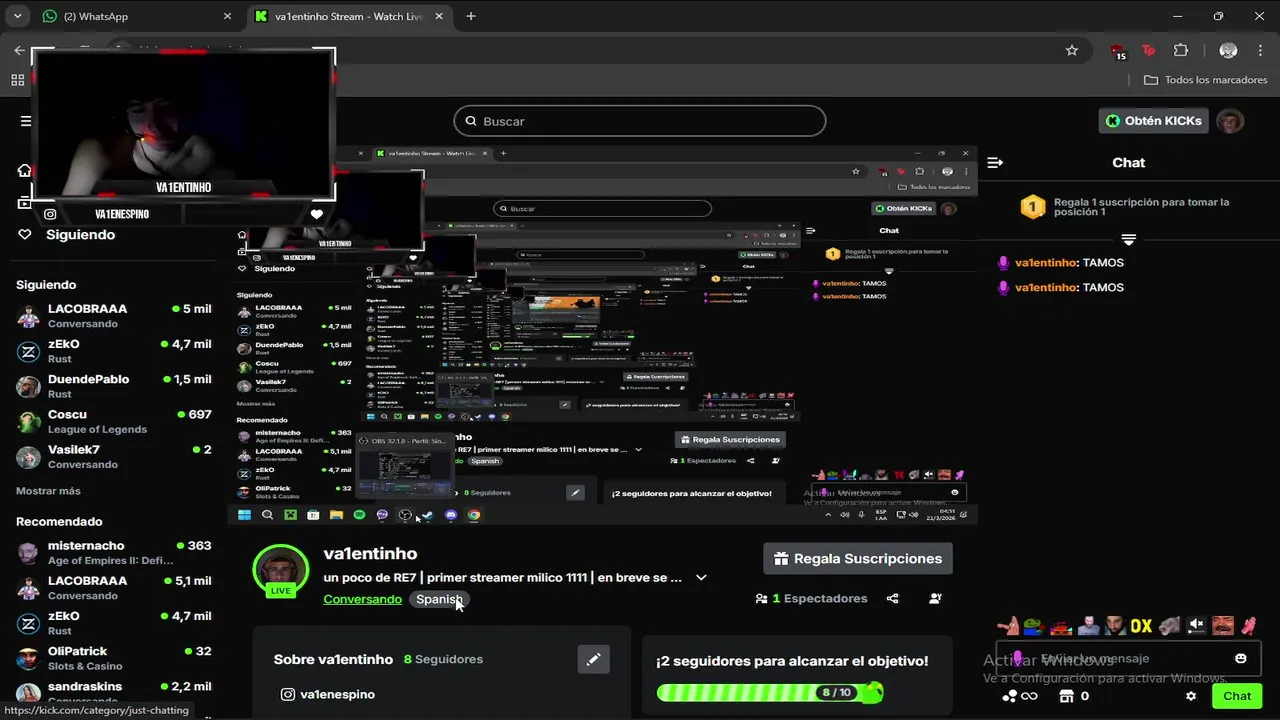Viewport: 1280px width, 720px height.
Task: Click the 8 / 10 follower goal bar
Action: 770,692
